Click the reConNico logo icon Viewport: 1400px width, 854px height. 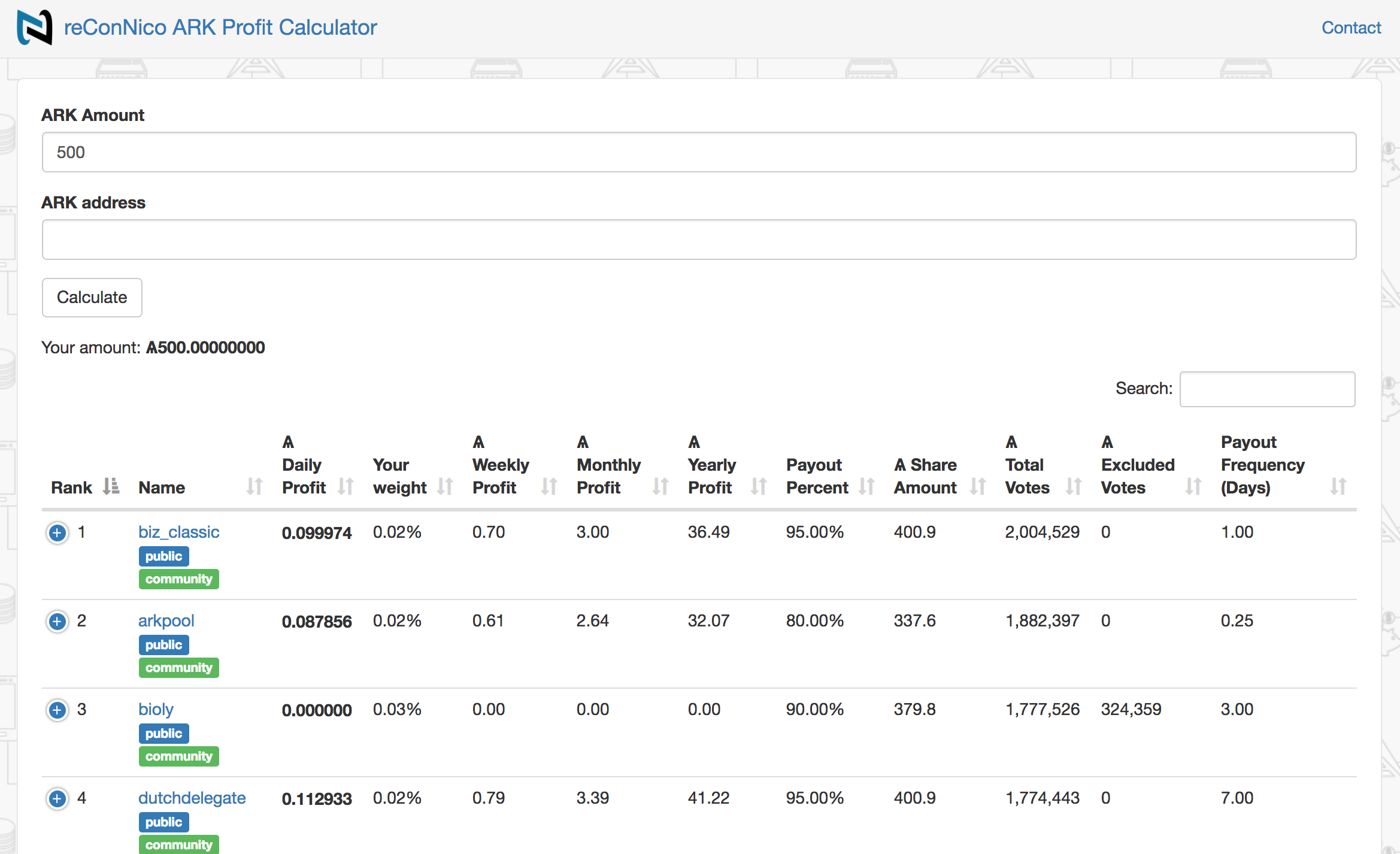pos(34,28)
